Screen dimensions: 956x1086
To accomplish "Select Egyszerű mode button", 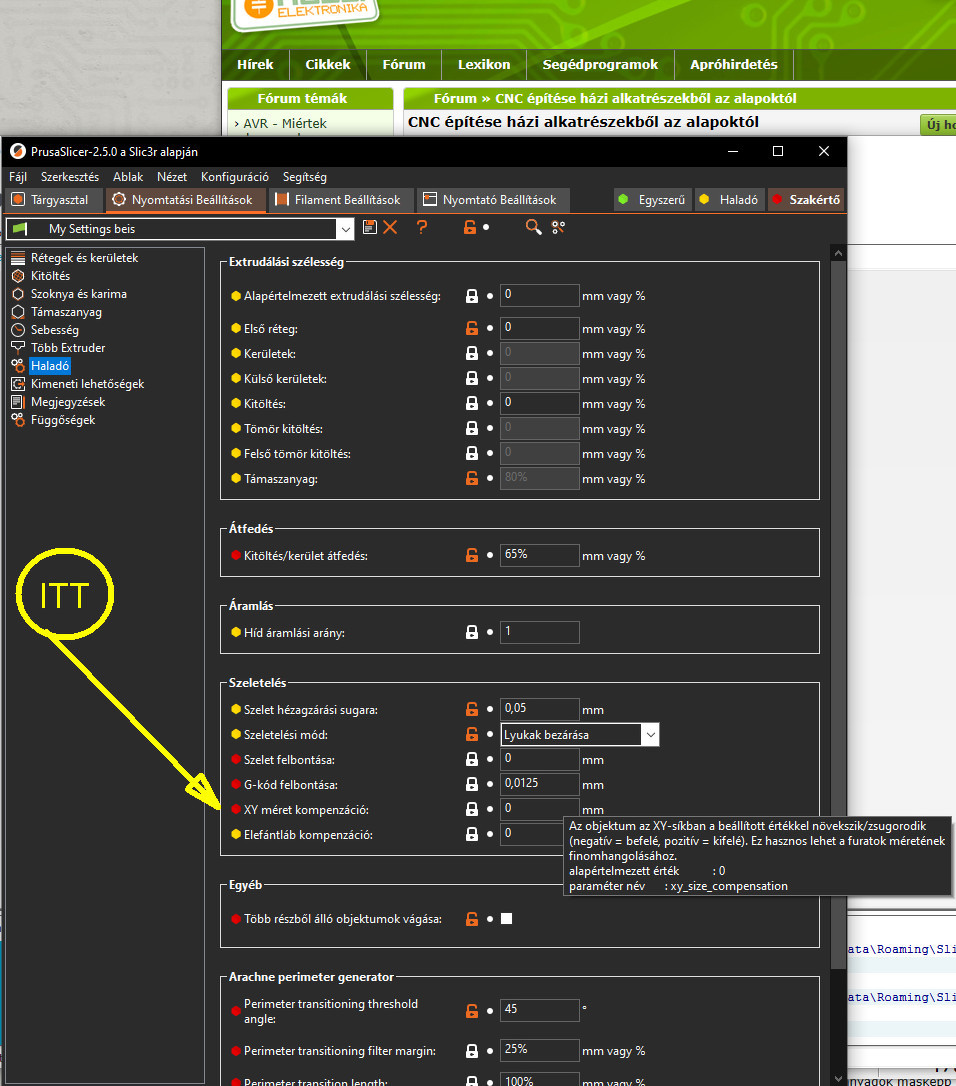I will pyautogui.click(x=653, y=199).
